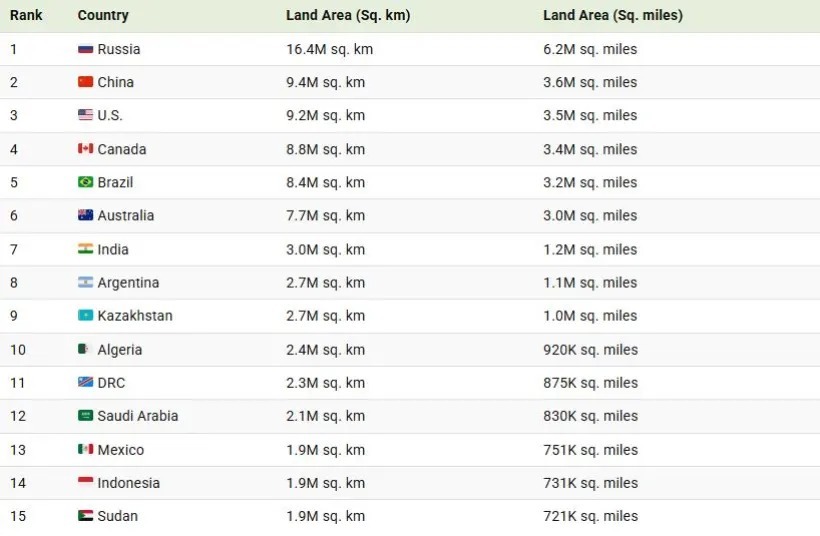Click the Australia flag icon
Image resolution: width=820 pixels, height=536 pixels.
(85, 215)
